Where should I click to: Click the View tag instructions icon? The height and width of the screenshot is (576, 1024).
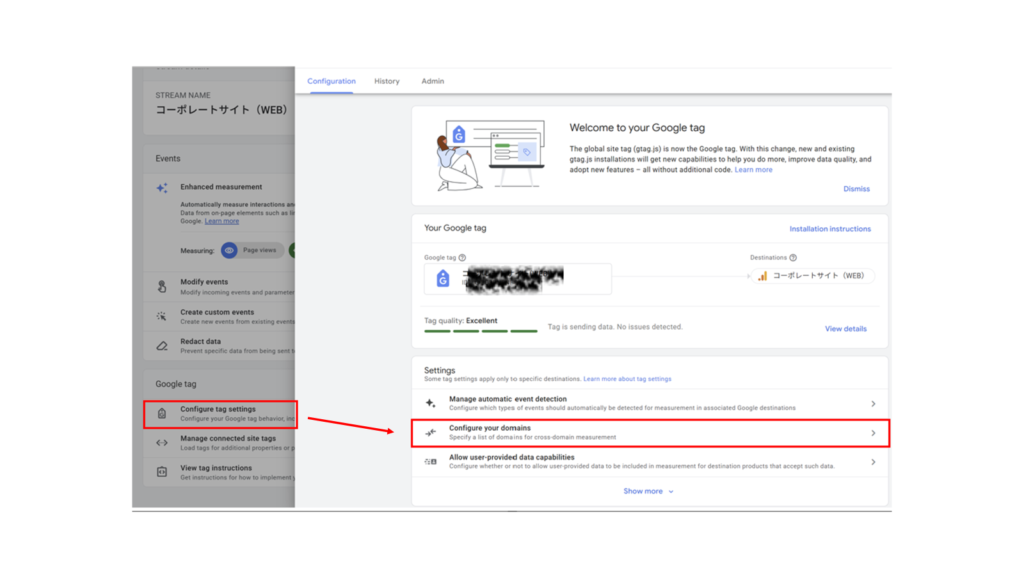(x=162, y=472)
